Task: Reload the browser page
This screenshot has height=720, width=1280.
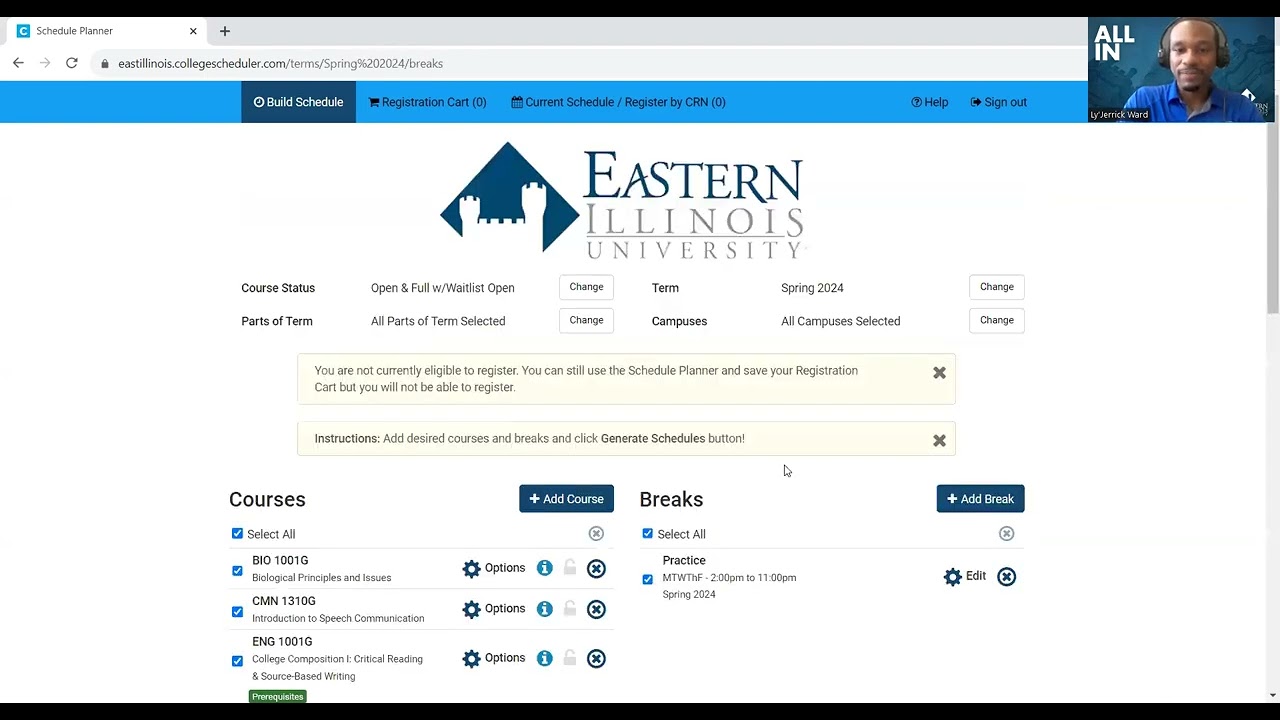Action: [72, 63]
